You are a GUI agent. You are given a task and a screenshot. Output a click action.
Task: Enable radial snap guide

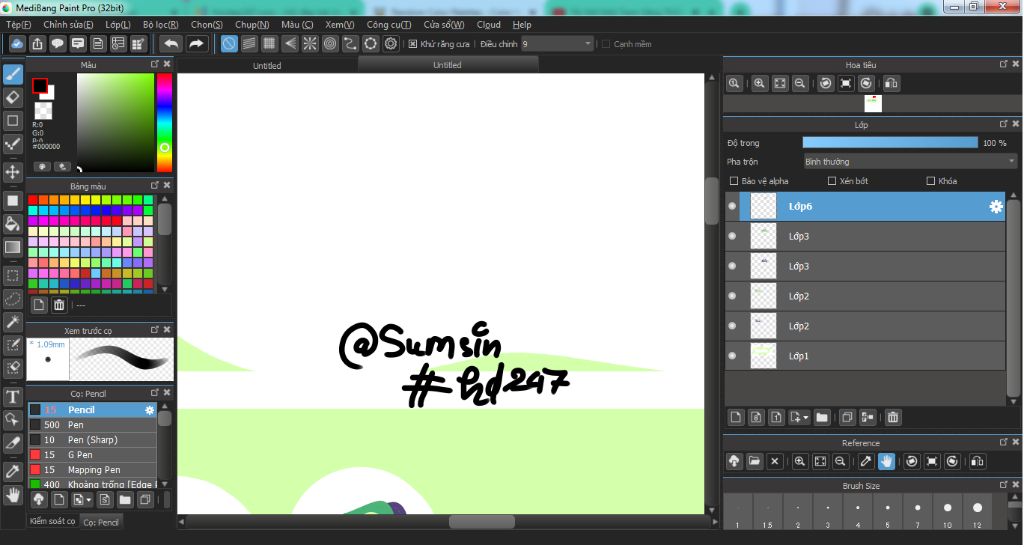click(x=310, y=44)
